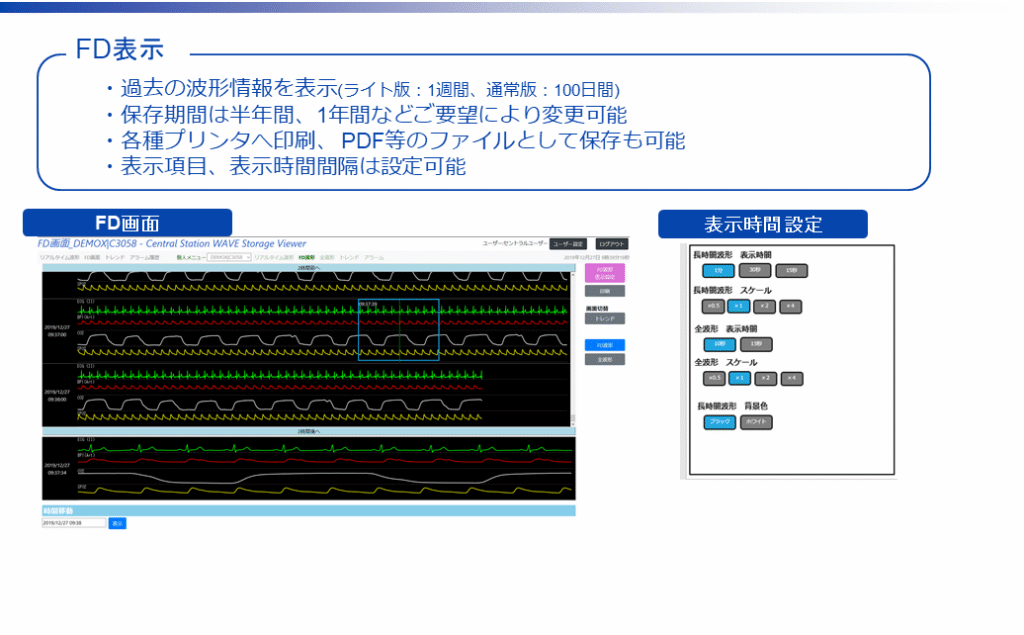This screenshot has height=635, width=1024.
Task: Choose ×0.5 scale for full waveform
Action: 713,378
